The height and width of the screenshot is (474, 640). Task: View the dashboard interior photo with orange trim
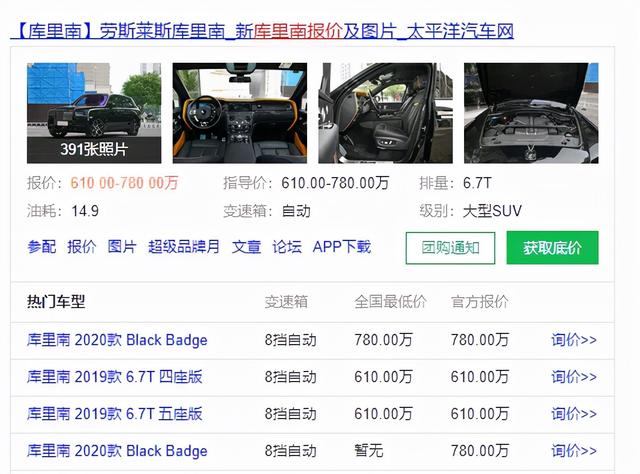click(x=240, y=113)
